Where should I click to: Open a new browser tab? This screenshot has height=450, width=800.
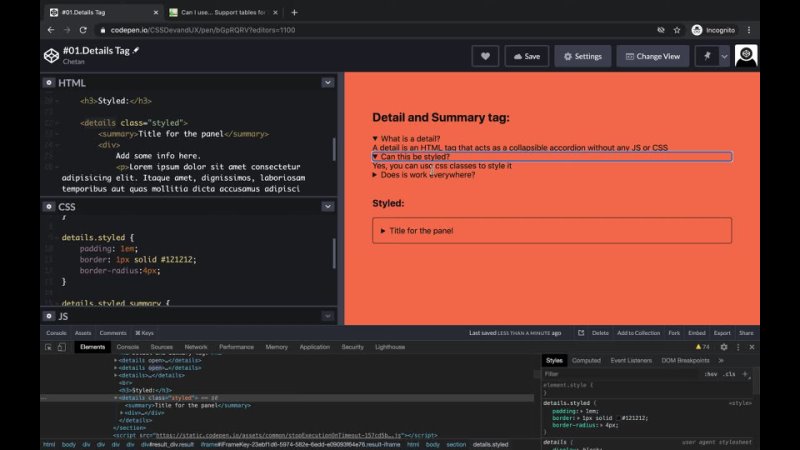point(294,12)
